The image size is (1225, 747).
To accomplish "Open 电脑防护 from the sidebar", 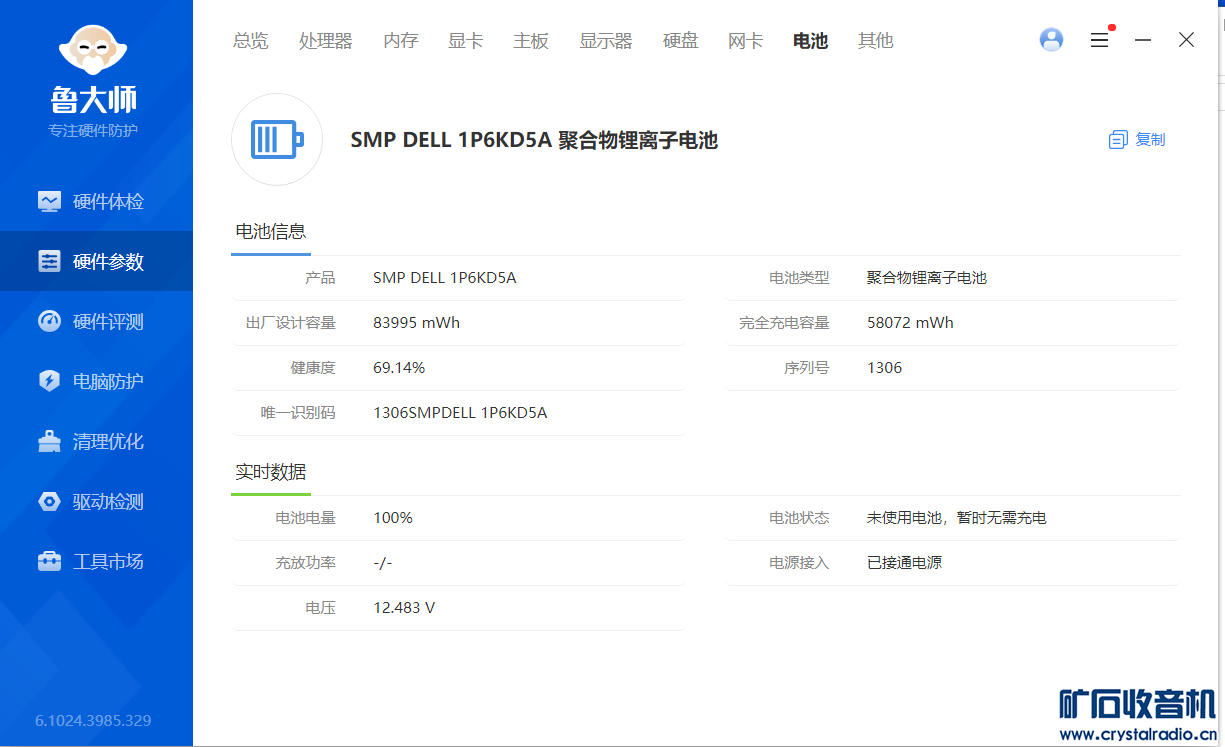I will point(108,381).
